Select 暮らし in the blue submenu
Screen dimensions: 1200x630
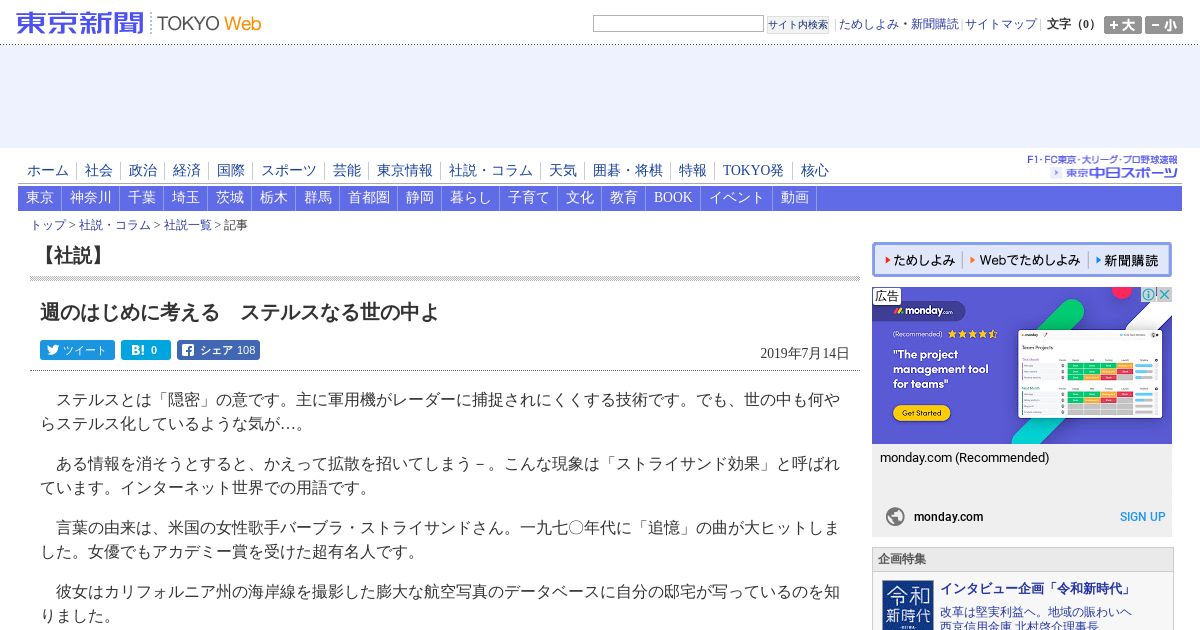[x=471, y=198]
